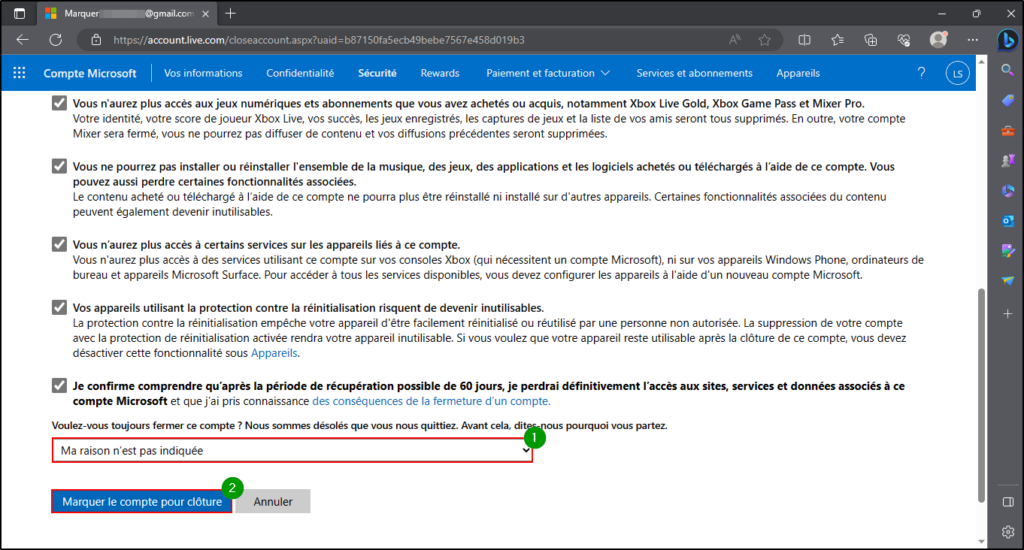Open Browser essentials heart icon

[904, 40]
